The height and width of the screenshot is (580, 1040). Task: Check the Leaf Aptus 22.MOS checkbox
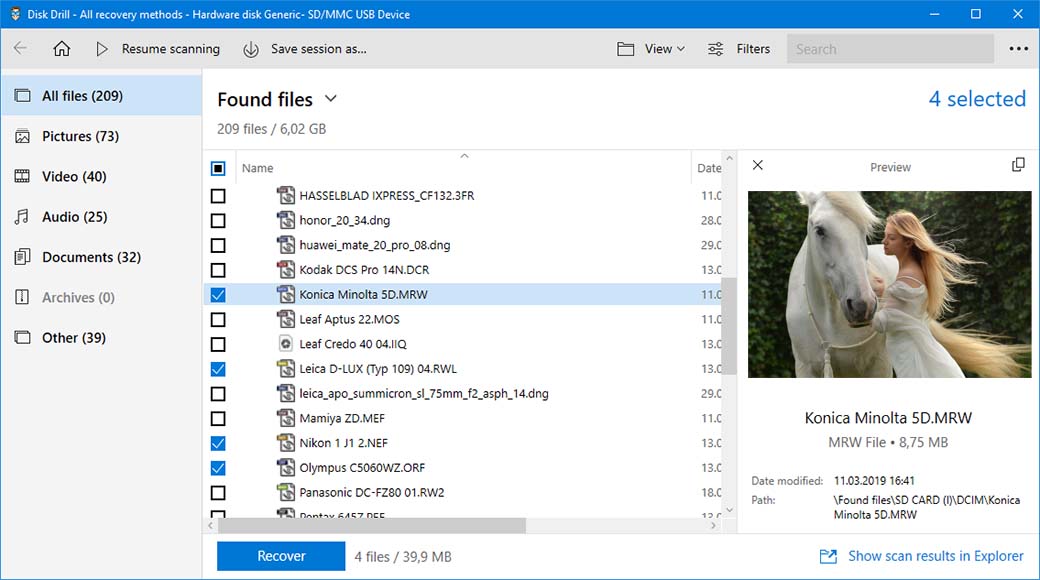click(218, 320)
